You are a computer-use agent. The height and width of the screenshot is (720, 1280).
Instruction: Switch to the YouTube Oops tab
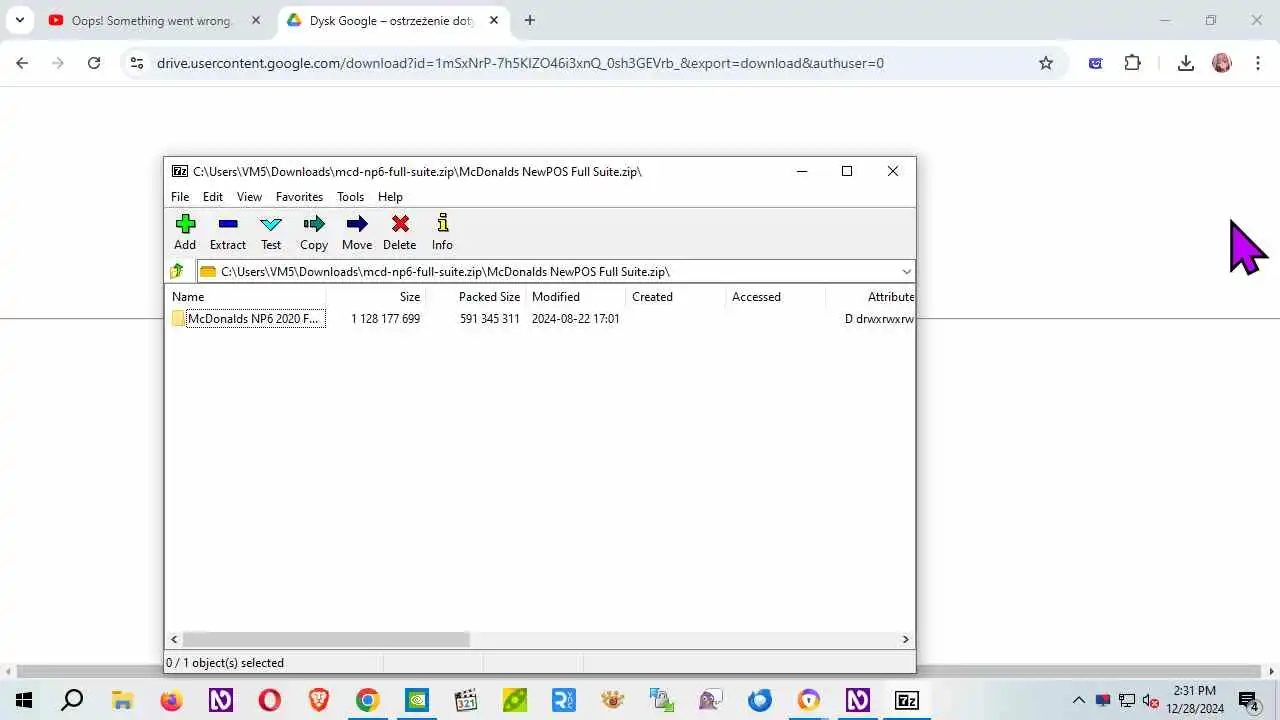pos(152,20)
